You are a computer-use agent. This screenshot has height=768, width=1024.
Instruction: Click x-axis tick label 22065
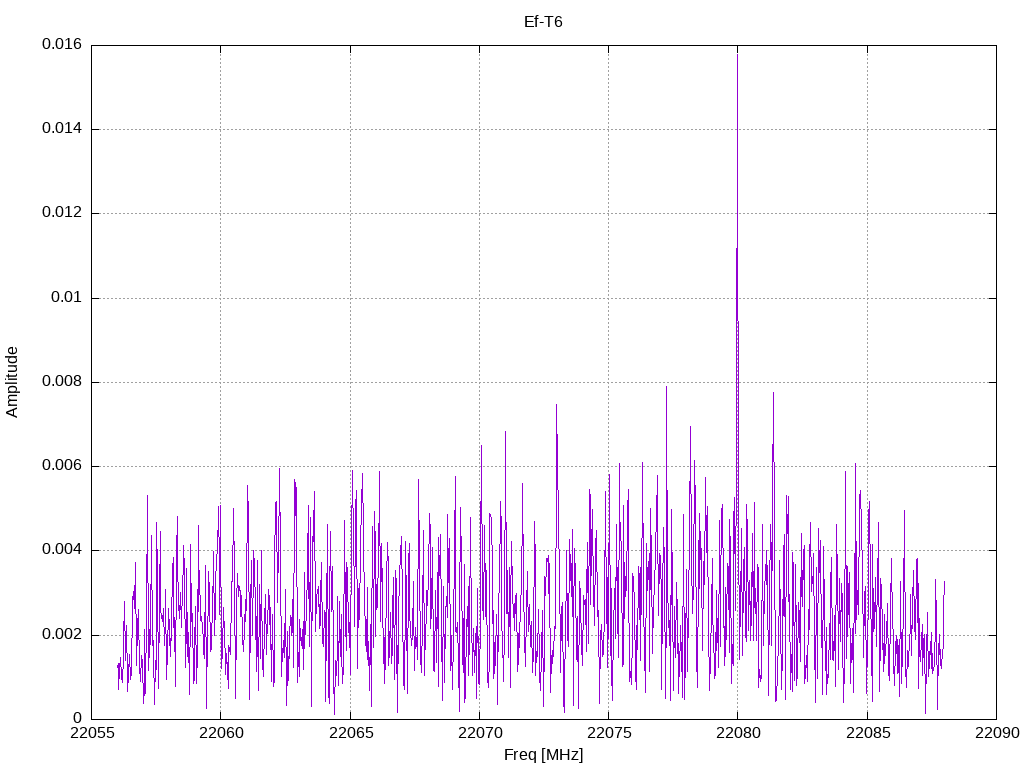[350, 733]
